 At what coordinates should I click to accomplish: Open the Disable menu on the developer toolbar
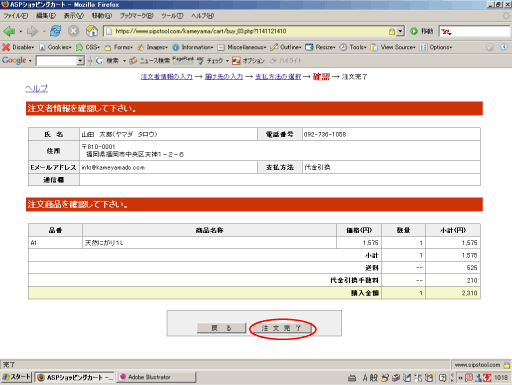click(18, 47)
